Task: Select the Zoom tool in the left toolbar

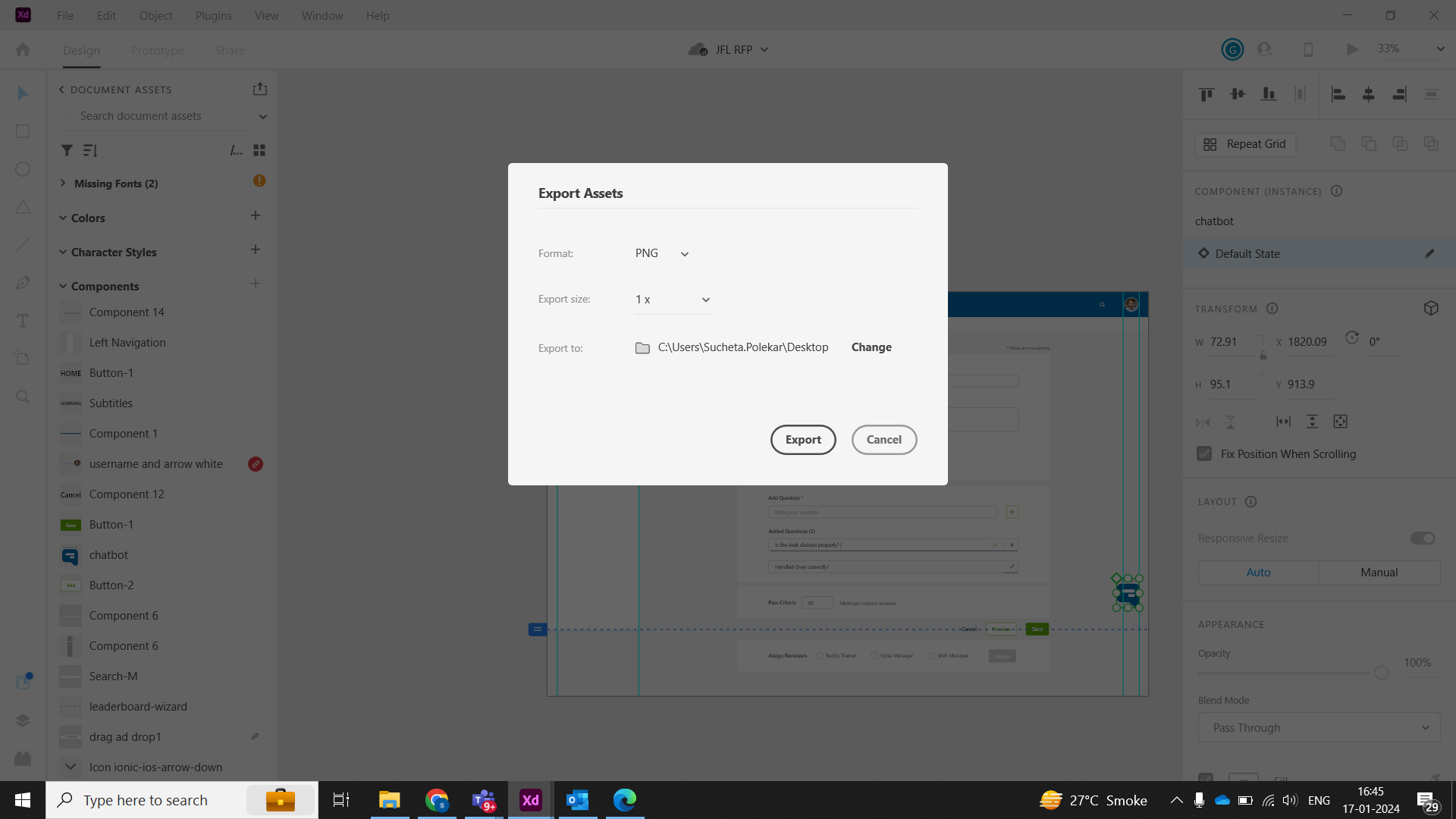Action: (x=23, y=397)
